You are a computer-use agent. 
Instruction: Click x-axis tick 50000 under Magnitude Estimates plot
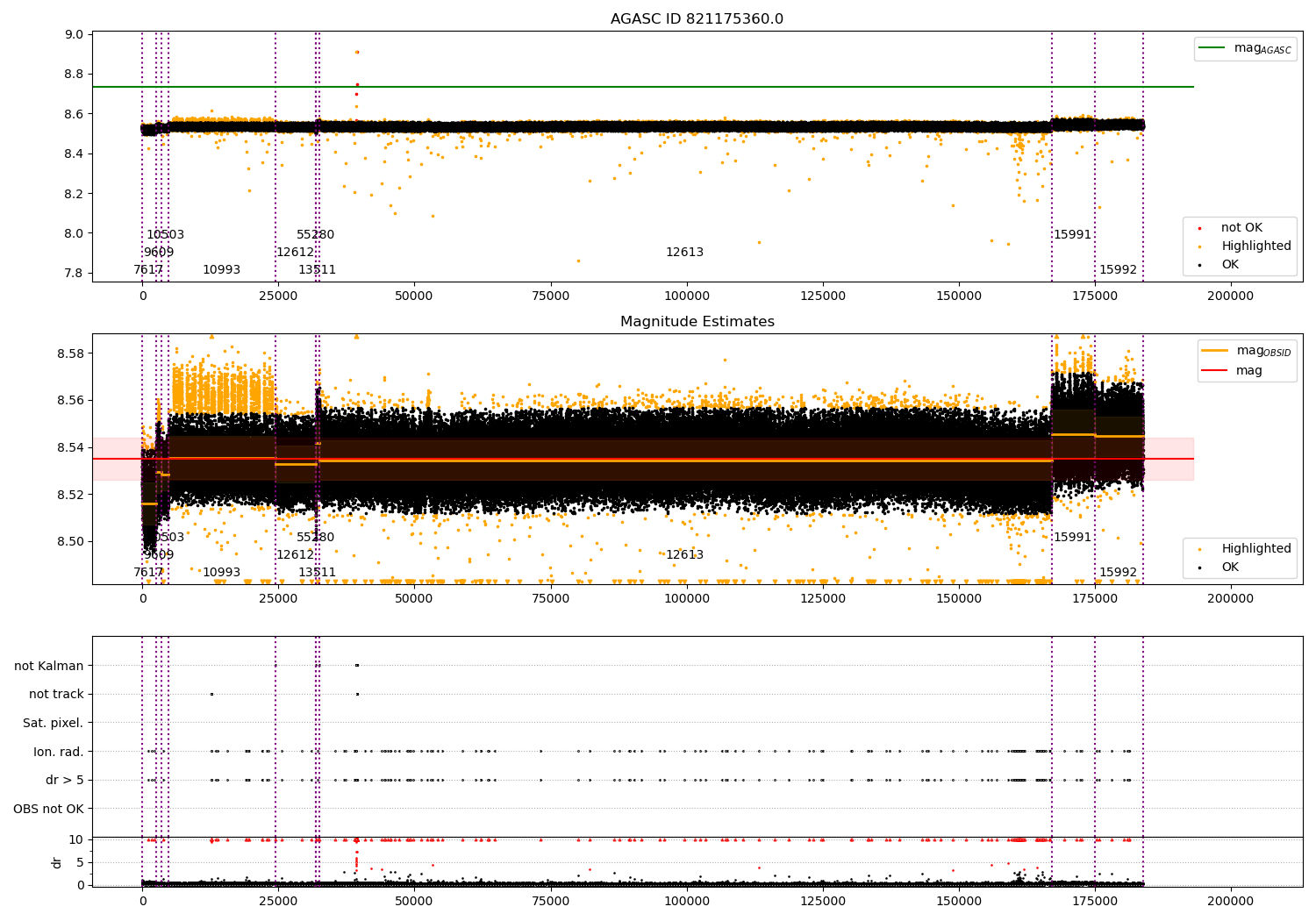pos(414,599)
